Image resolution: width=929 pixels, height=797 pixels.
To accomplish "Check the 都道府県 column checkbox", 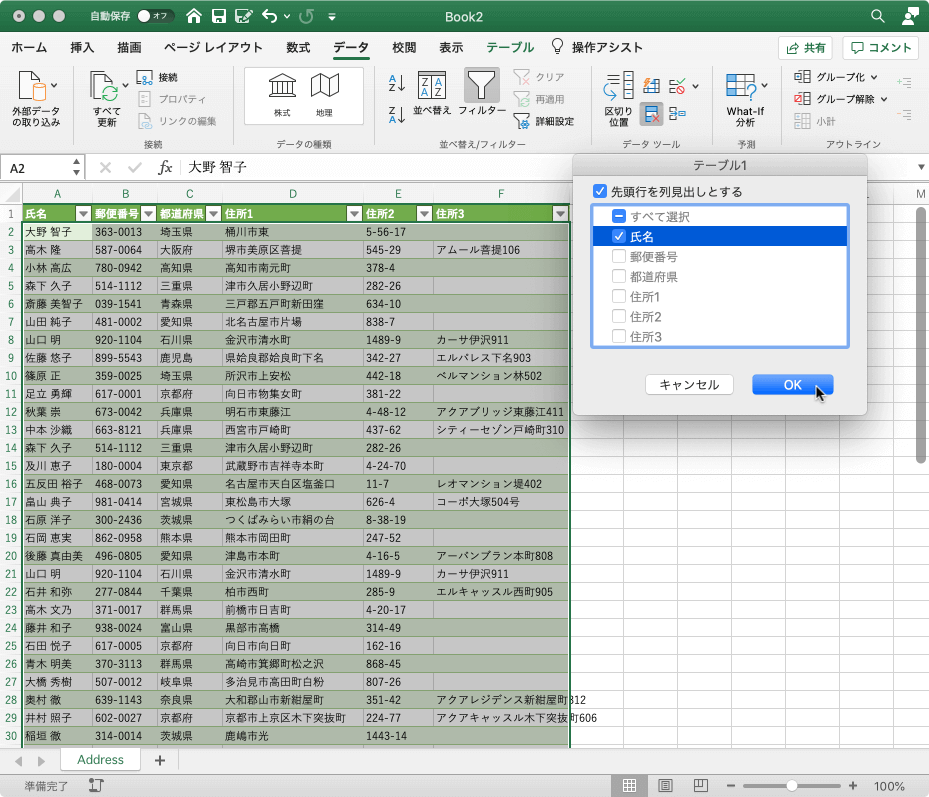I will pyautogui.click(x=619, y=277).
